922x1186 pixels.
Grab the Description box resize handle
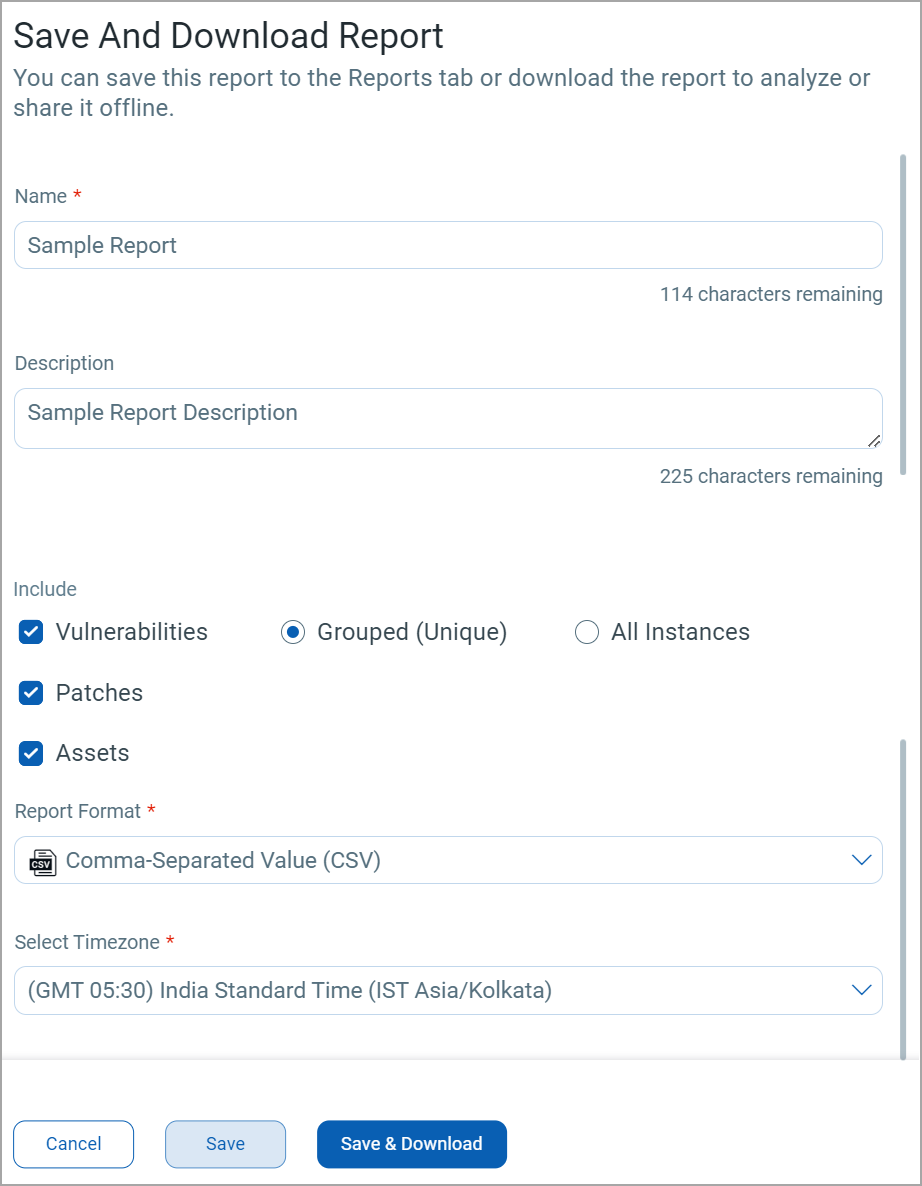pyautogui.click(x=874, y=441)
